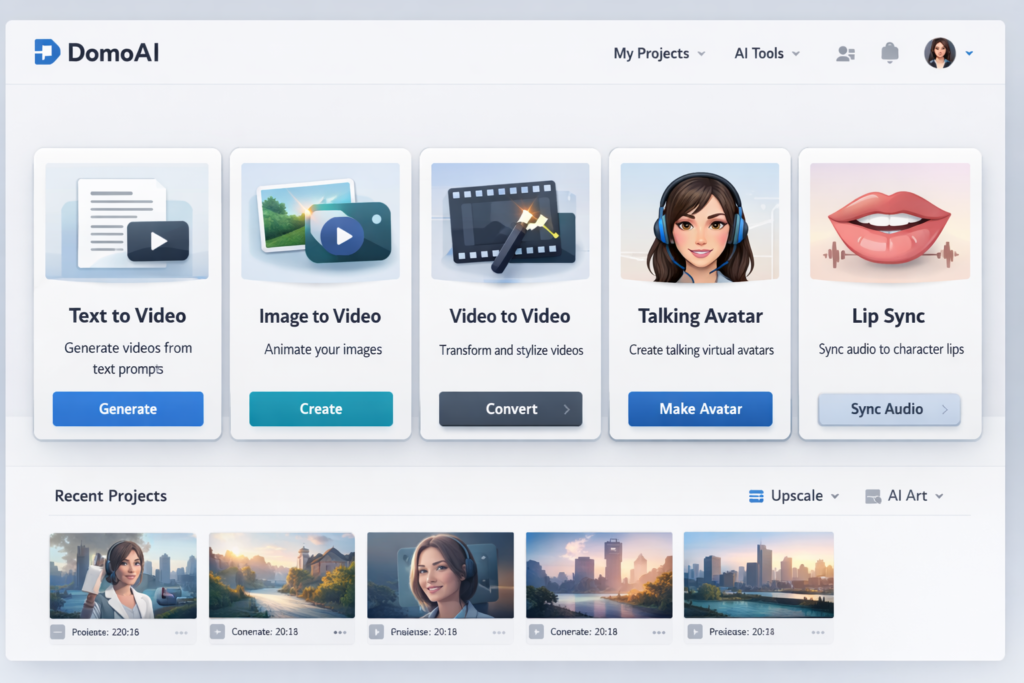This screenshot has width=1024, height=683.
Task: Click the Generate button
Action: (x=128, y=409)
